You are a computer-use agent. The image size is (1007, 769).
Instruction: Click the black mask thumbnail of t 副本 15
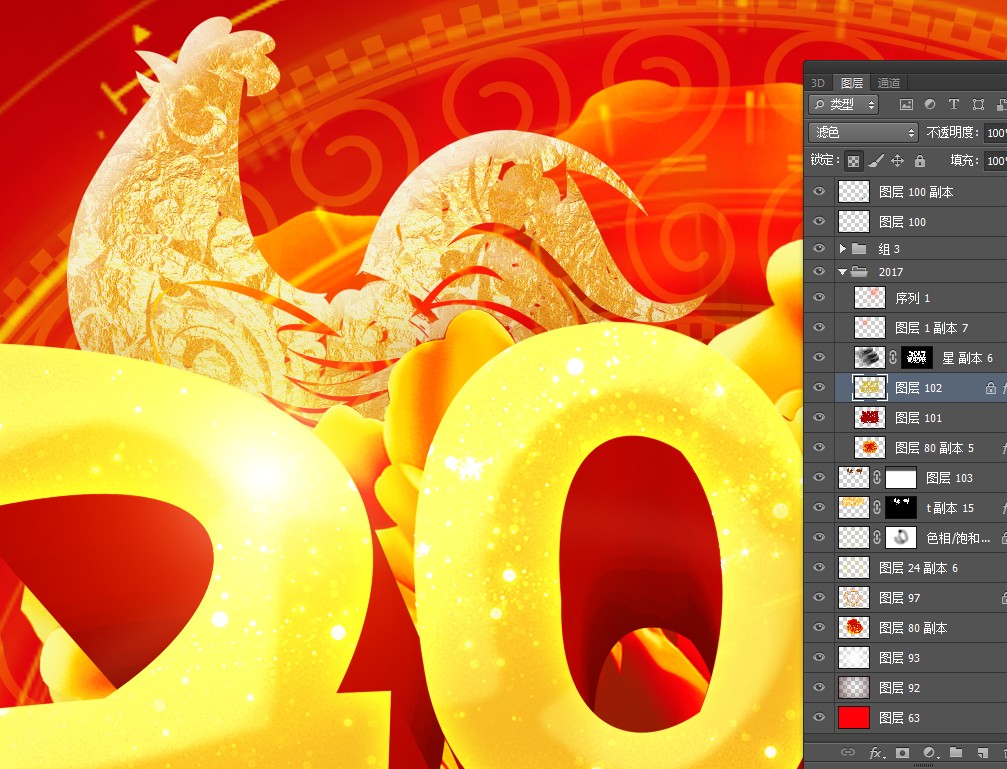click(900, 508)
